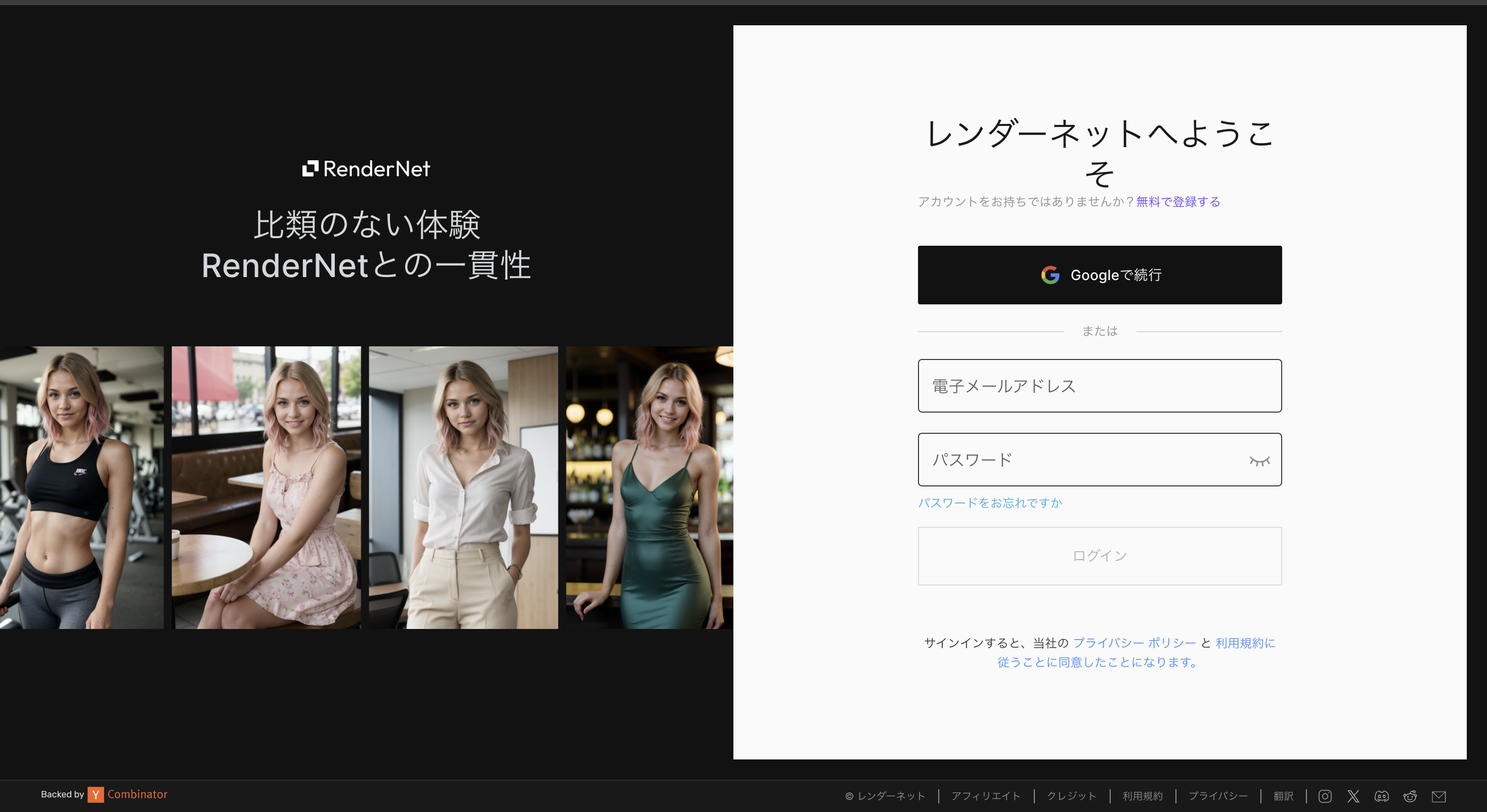
Task: Select the green satin dress thumbnail
Action: point(649,487)
